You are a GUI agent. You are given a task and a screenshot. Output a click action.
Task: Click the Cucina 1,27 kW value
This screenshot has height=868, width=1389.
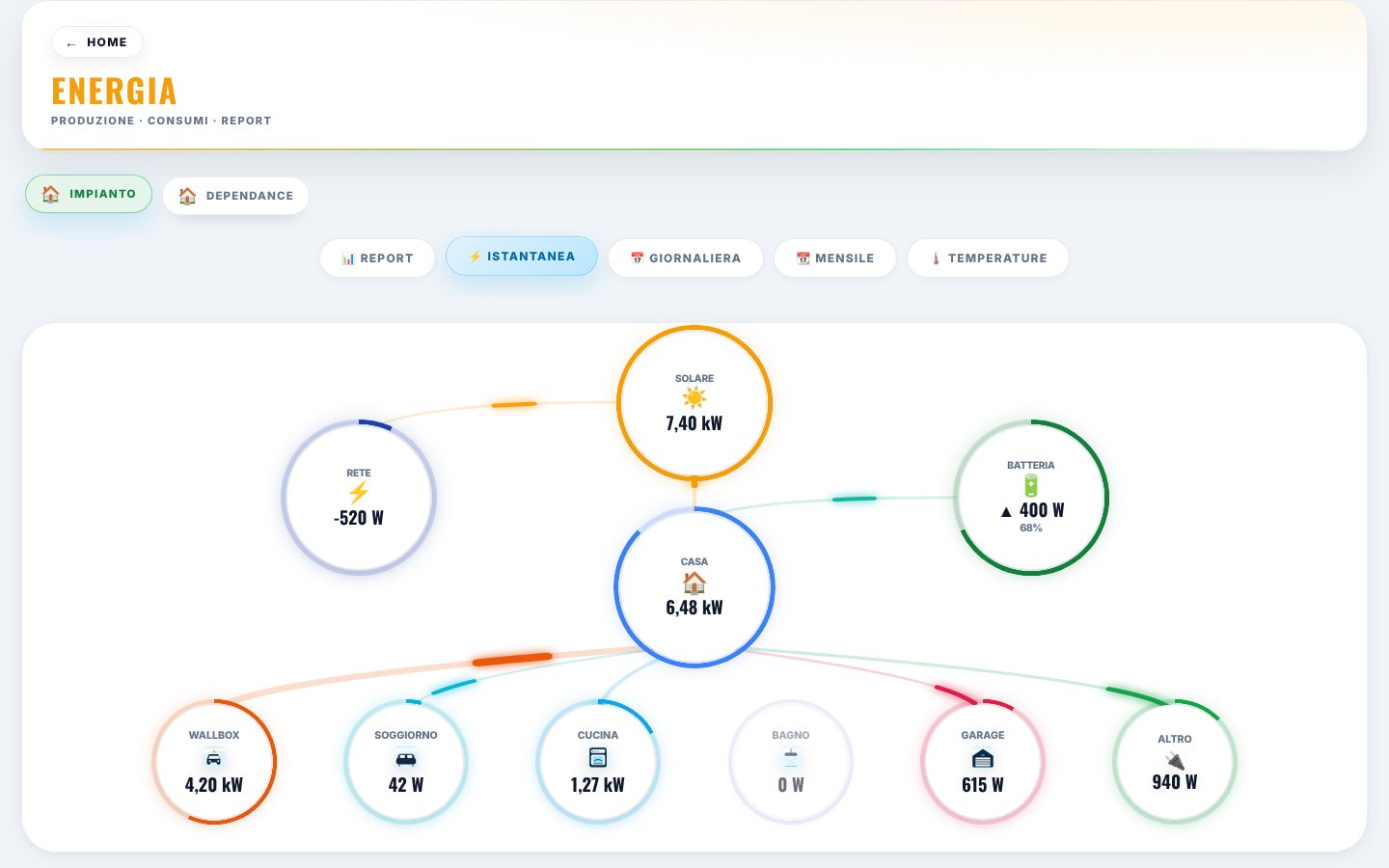(598, 785)
